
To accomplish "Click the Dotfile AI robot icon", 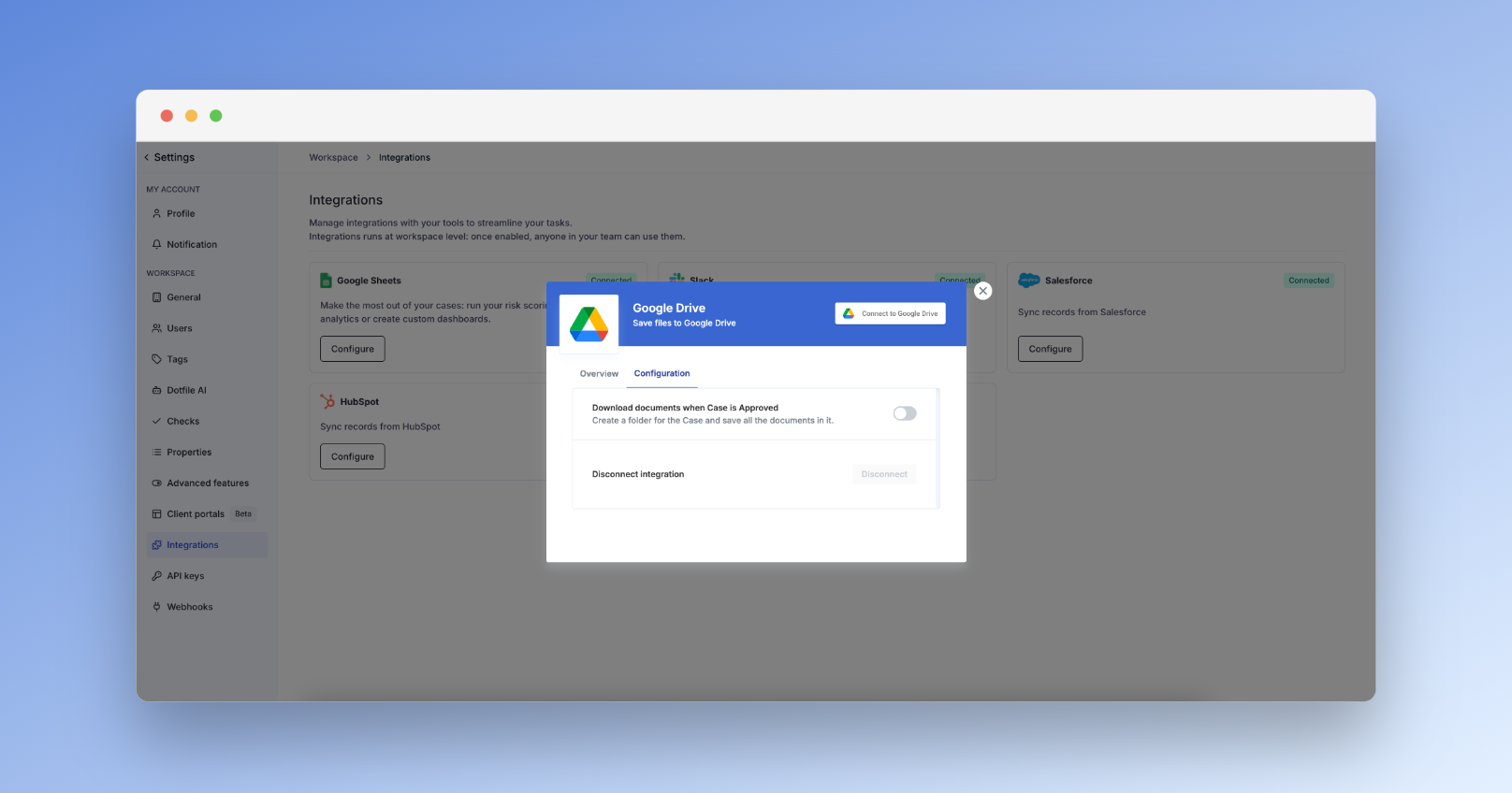I will coord(156,390).
